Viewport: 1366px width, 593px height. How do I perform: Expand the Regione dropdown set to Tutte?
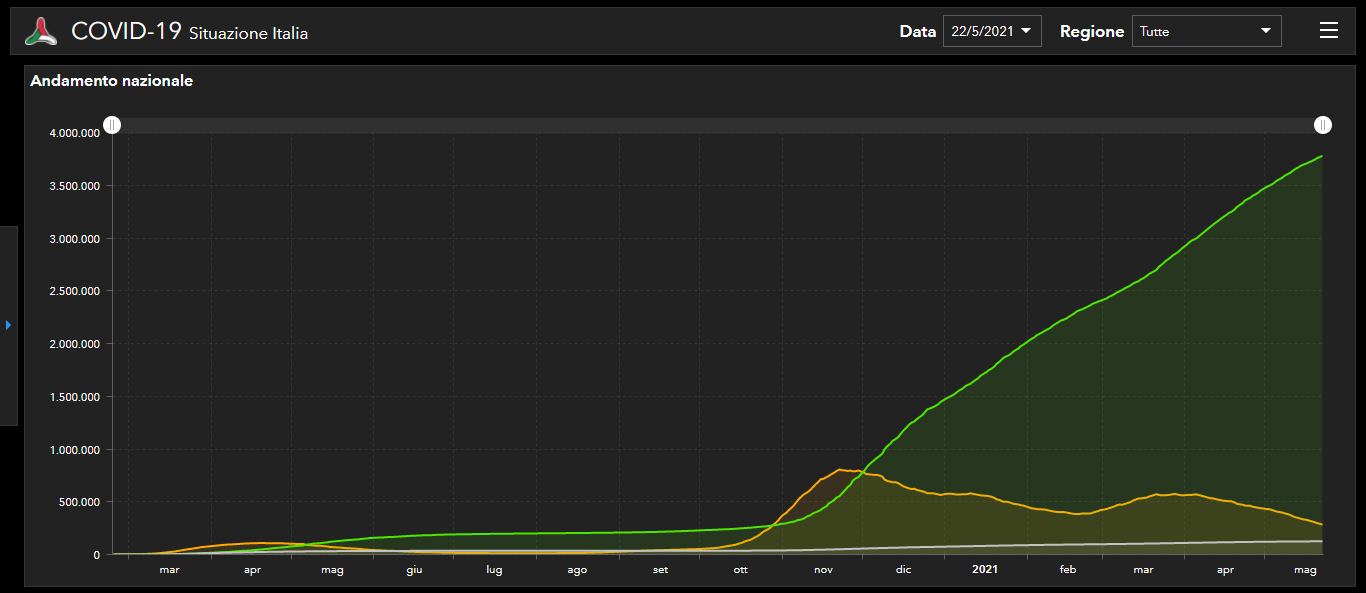tap(1206, 31)
